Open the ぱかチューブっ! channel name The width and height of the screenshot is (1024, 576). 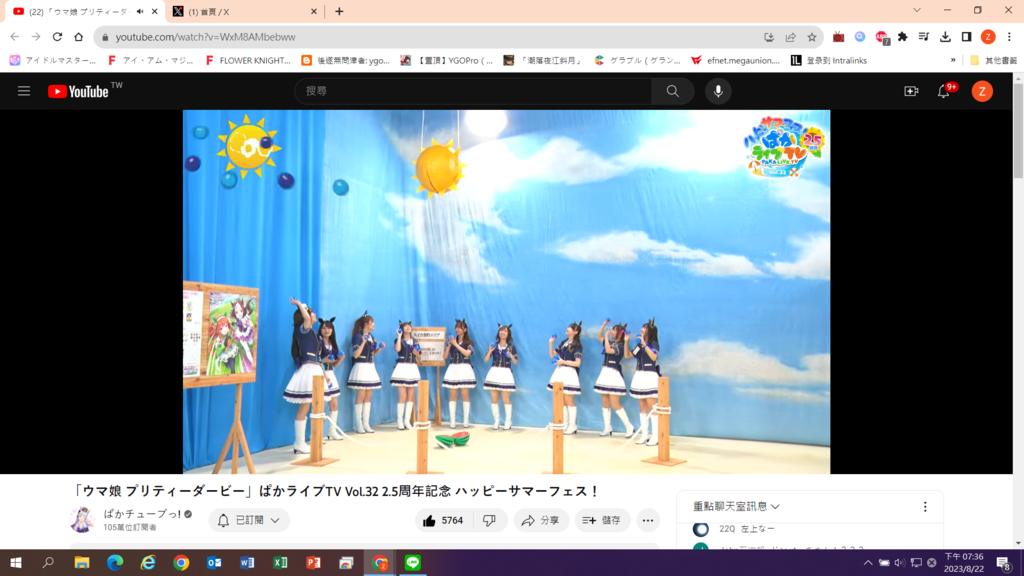coord(142,514)
